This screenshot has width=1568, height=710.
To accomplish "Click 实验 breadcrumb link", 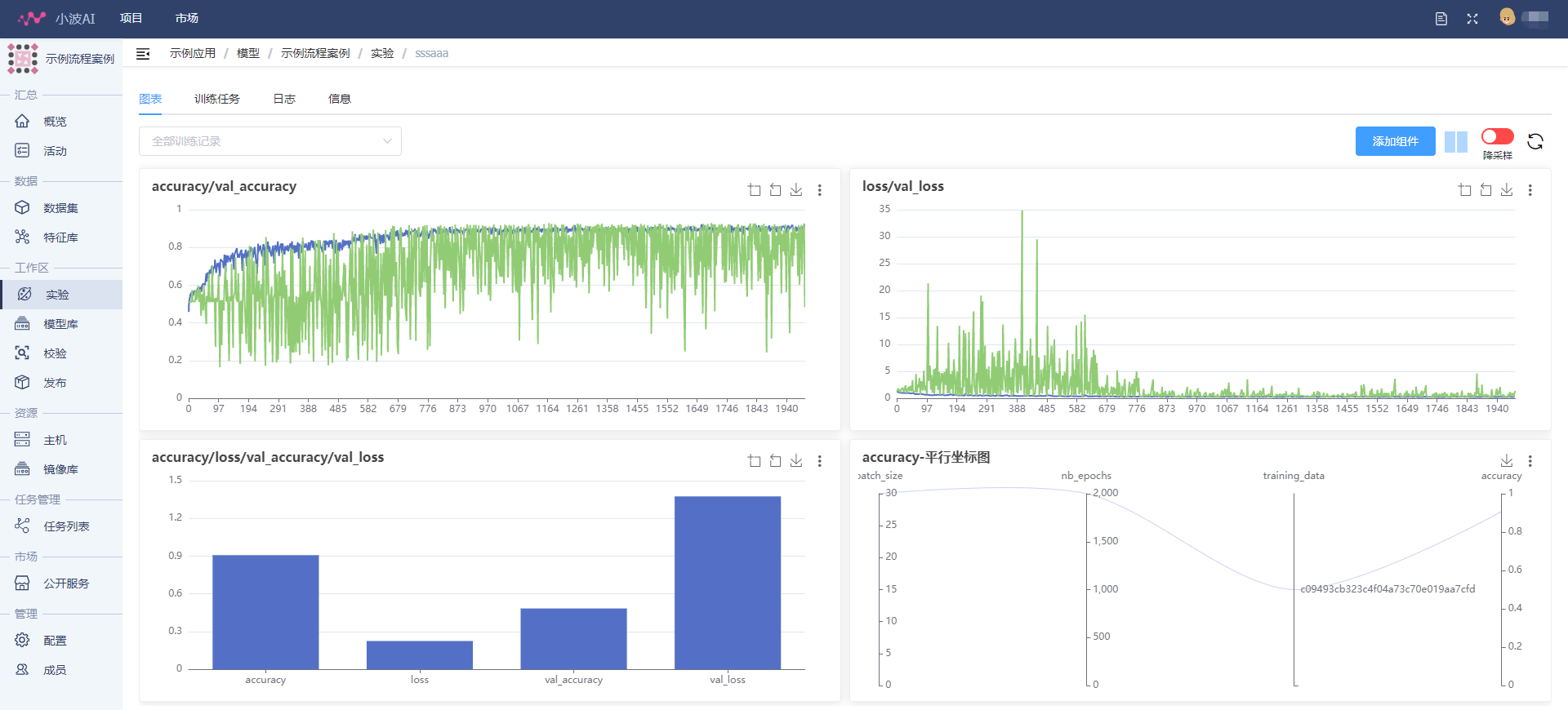I will pos(382,53).
